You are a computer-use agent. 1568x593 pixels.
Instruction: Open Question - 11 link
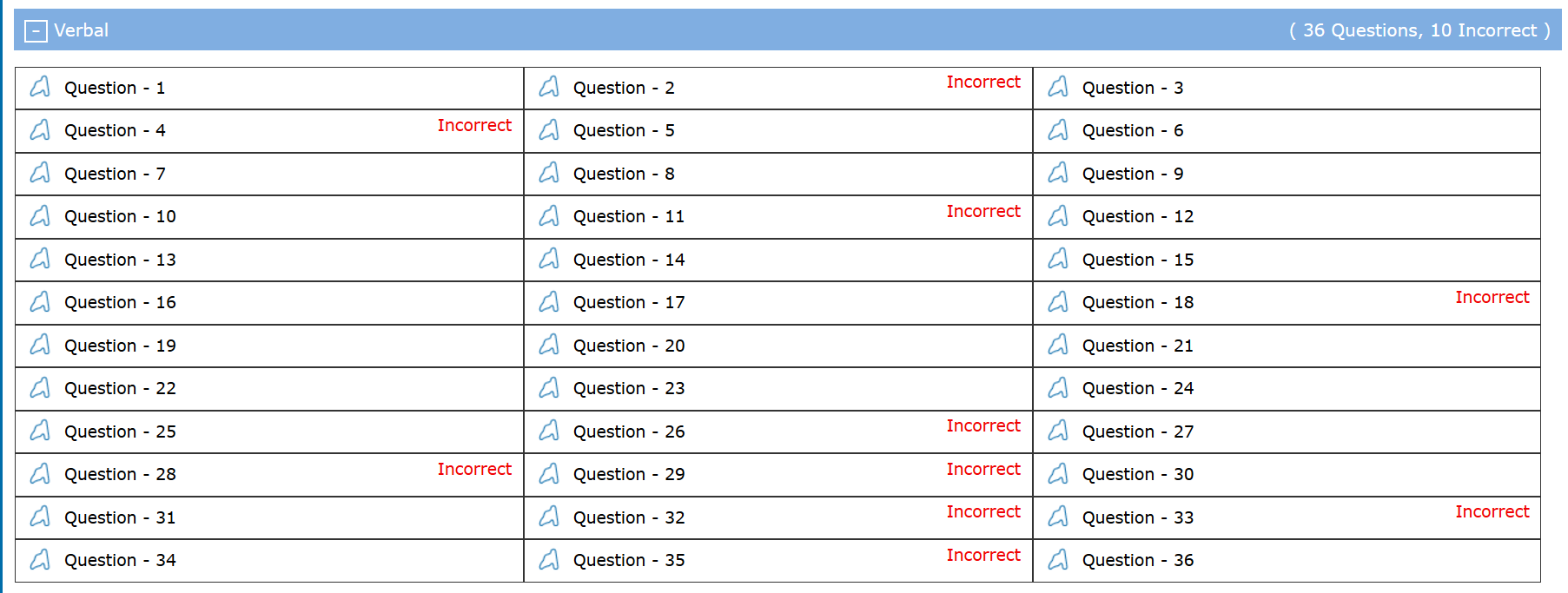[628, 216]
